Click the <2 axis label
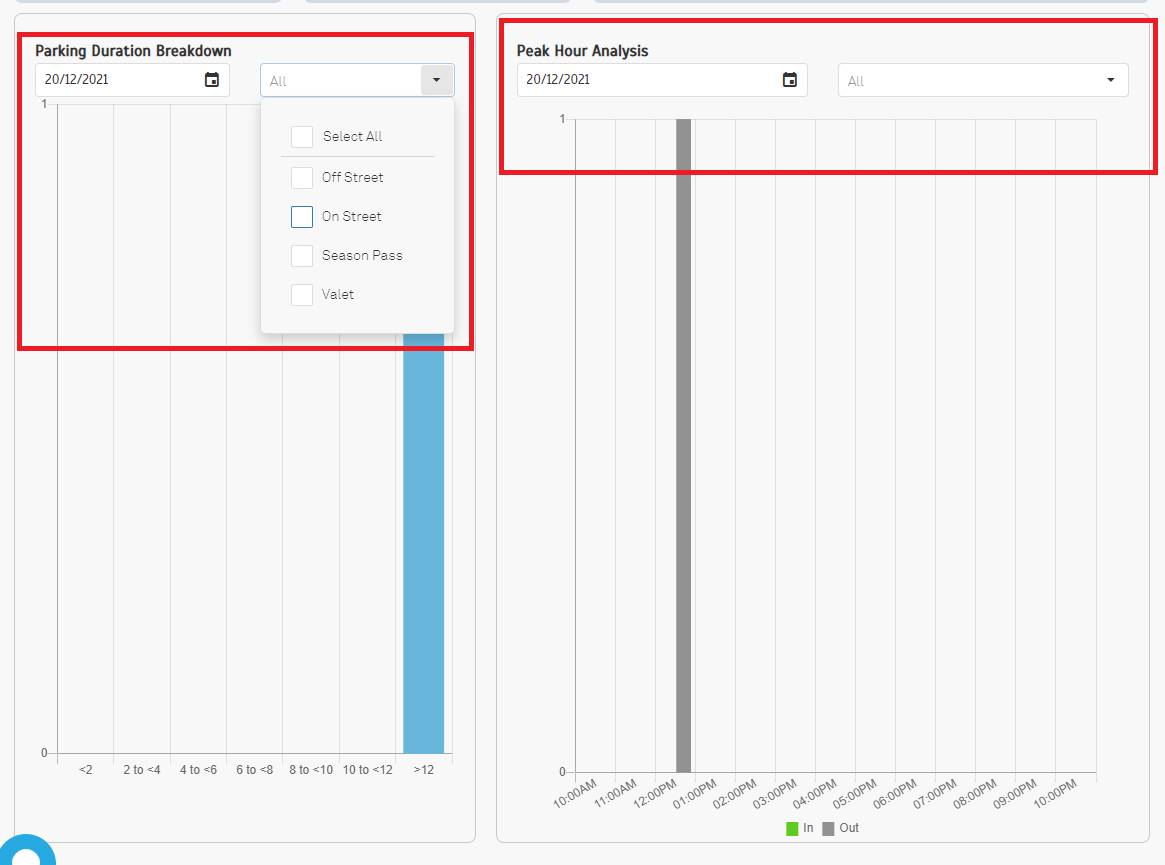This screenshot has width=1165, height=865. pyautogui.click(x=85, y=770)
